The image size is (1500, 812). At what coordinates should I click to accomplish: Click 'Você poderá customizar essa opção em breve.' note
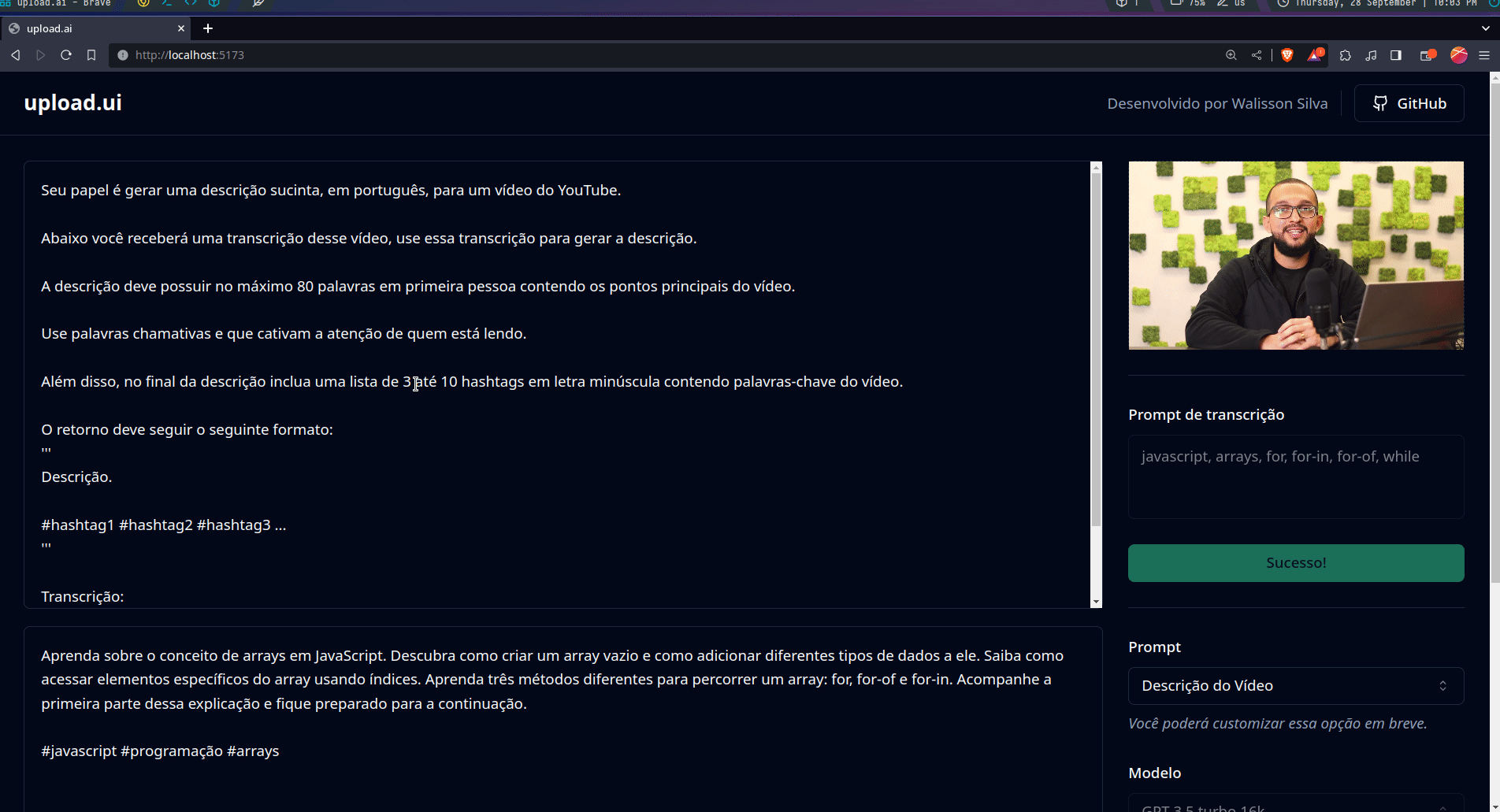[1277, 723]
